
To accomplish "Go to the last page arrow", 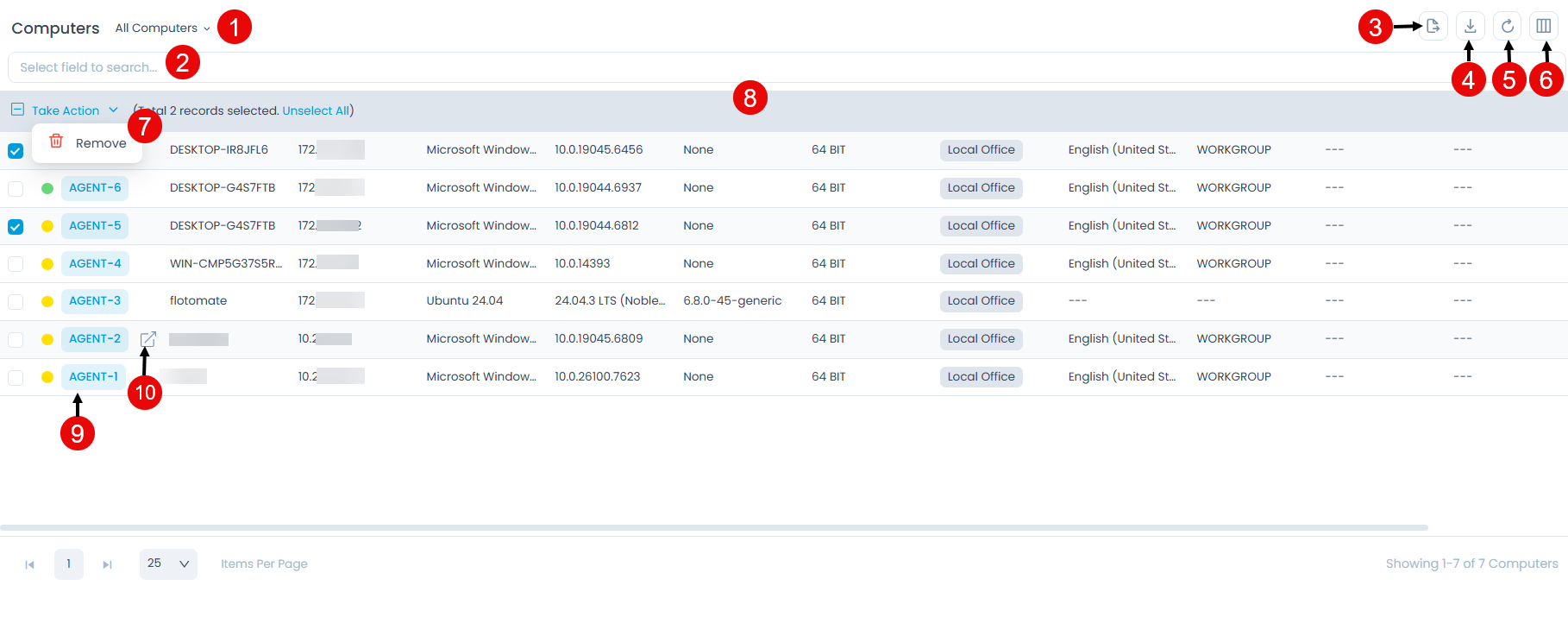I will (107, 564).
